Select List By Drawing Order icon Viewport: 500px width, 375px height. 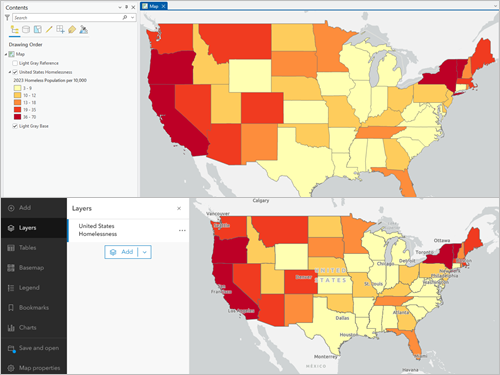[x=14, y=30]
